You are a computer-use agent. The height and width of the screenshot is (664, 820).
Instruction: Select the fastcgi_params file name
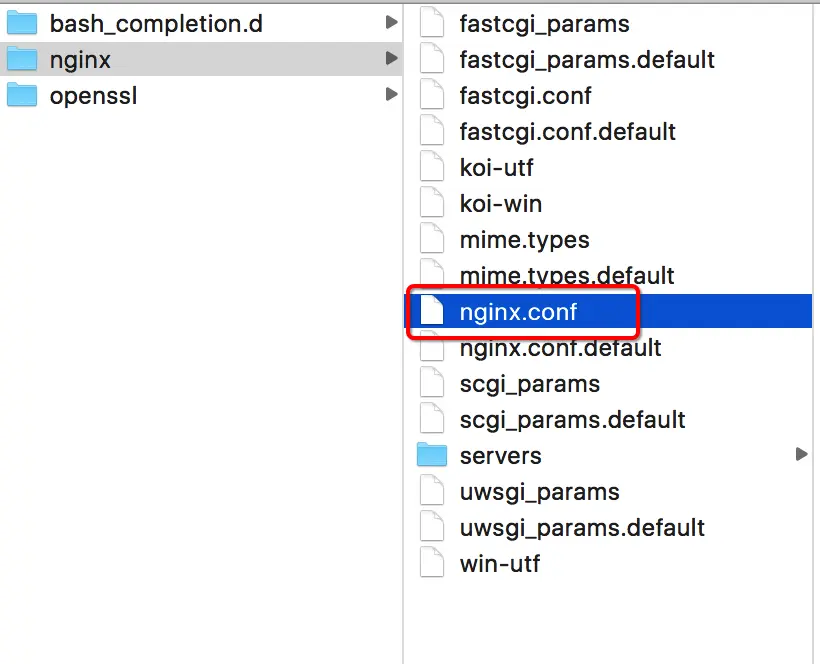[544, 25]
